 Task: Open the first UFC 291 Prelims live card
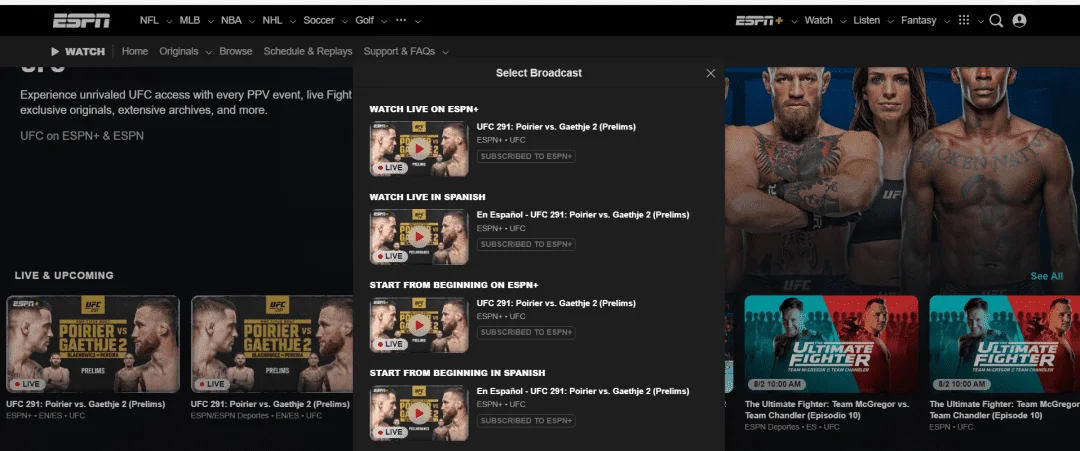click(92, 344)
